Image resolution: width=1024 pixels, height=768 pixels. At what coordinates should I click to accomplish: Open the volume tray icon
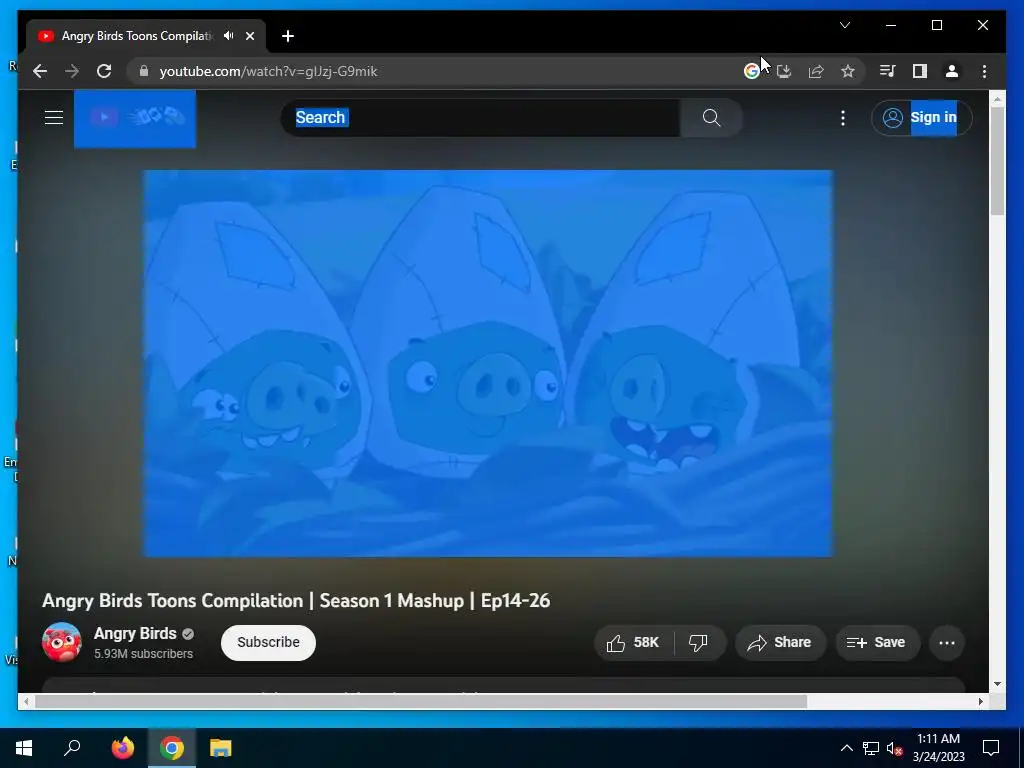(x=894, y=748)
